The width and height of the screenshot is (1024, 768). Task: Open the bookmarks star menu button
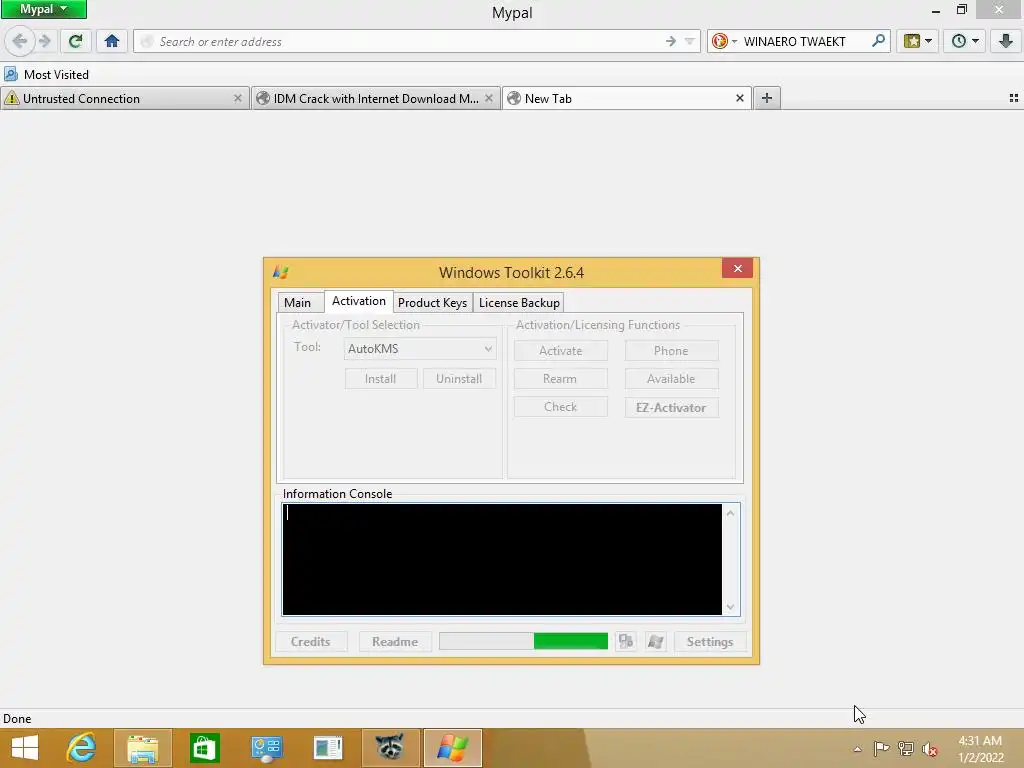tap(918, 41)
